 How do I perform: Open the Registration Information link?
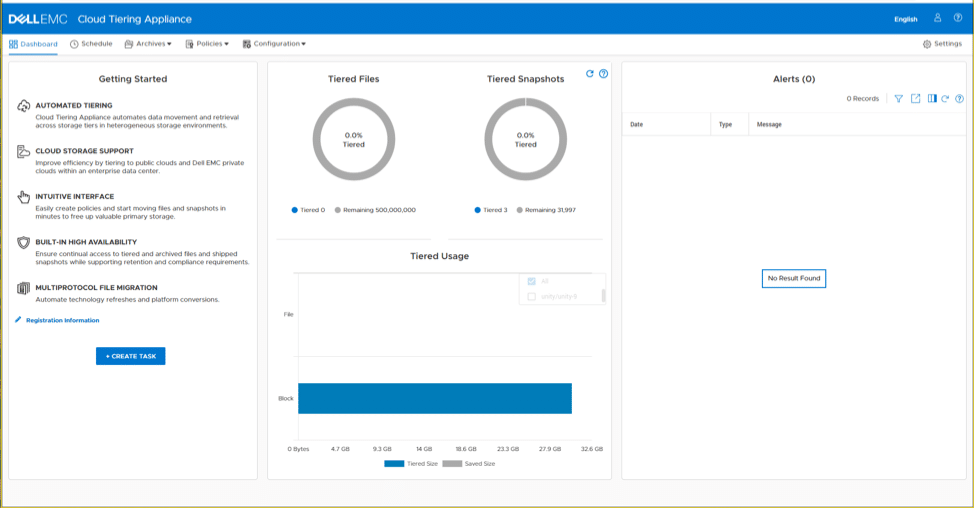[x=62, y=320]
